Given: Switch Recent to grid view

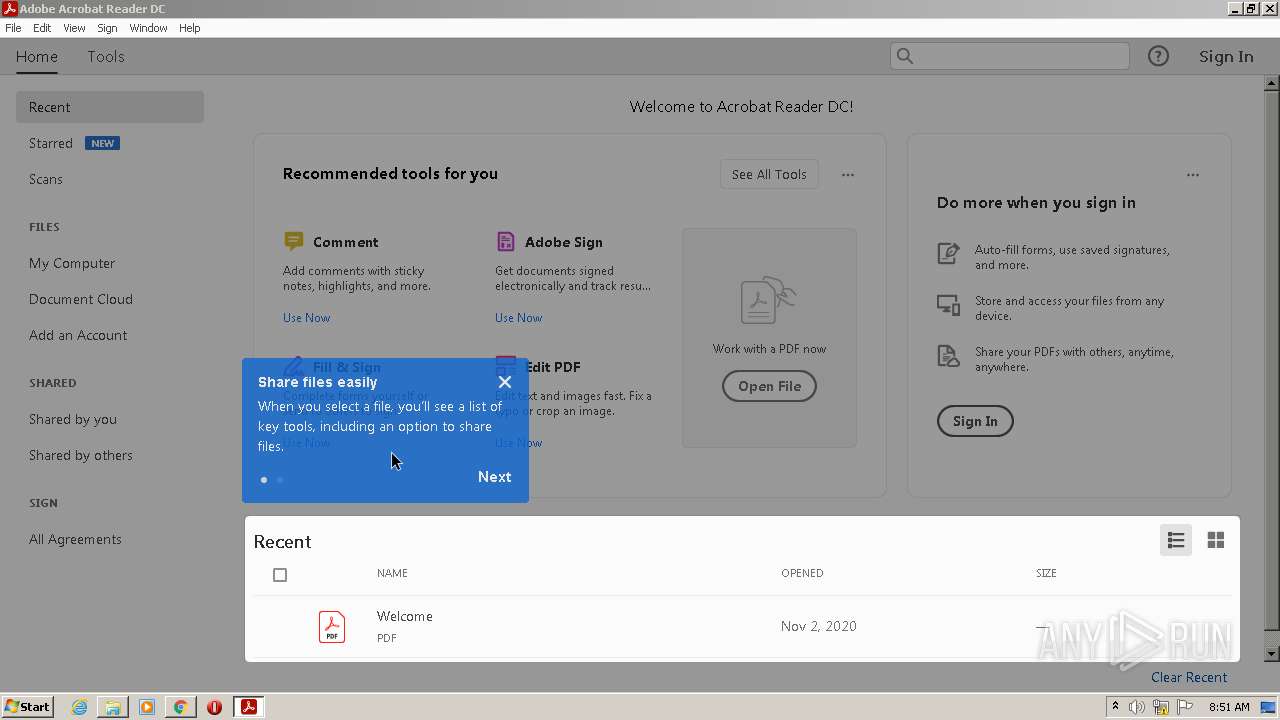Looking at the screenshot, I should coord(1216,540).
